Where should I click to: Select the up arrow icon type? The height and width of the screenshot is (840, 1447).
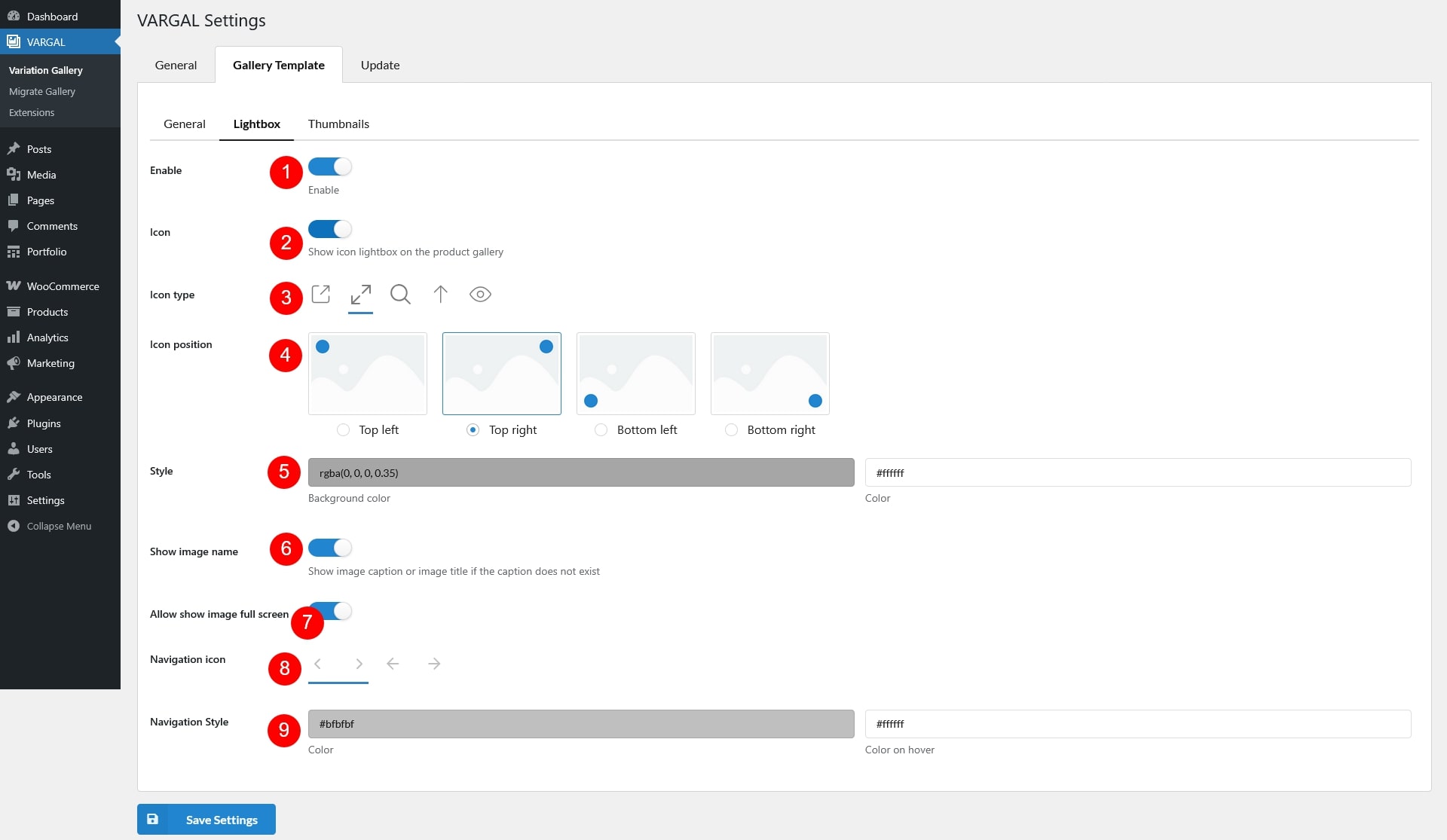[441, 294]
